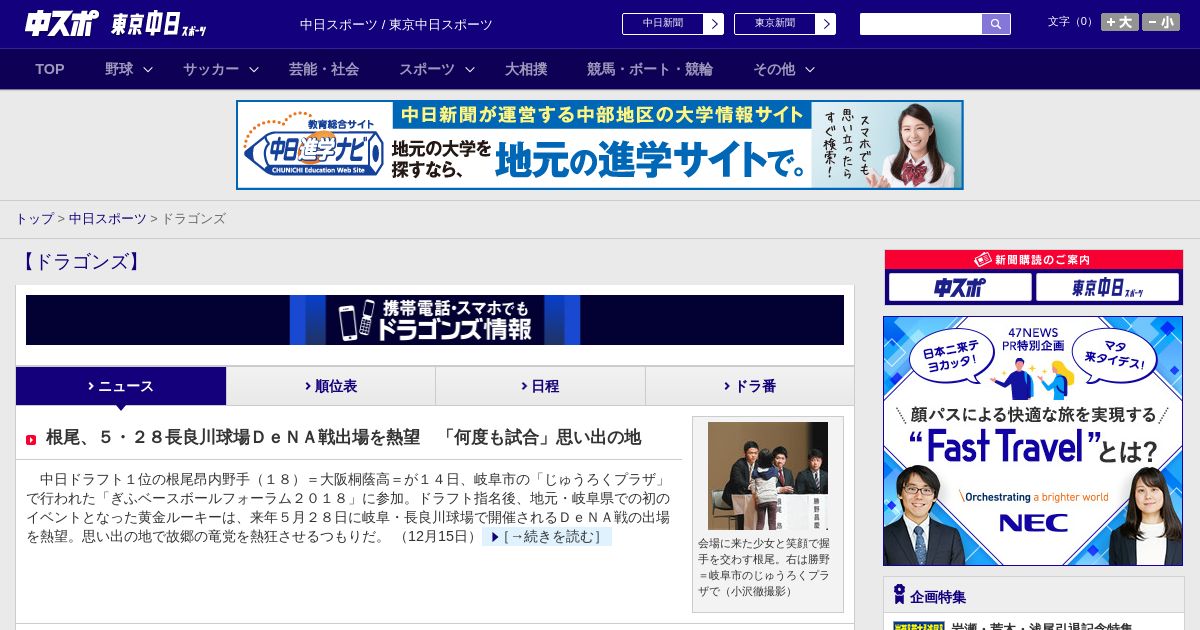
Task: Open the 根尾 長良川球場 article headline
Action: coord(343,437)
